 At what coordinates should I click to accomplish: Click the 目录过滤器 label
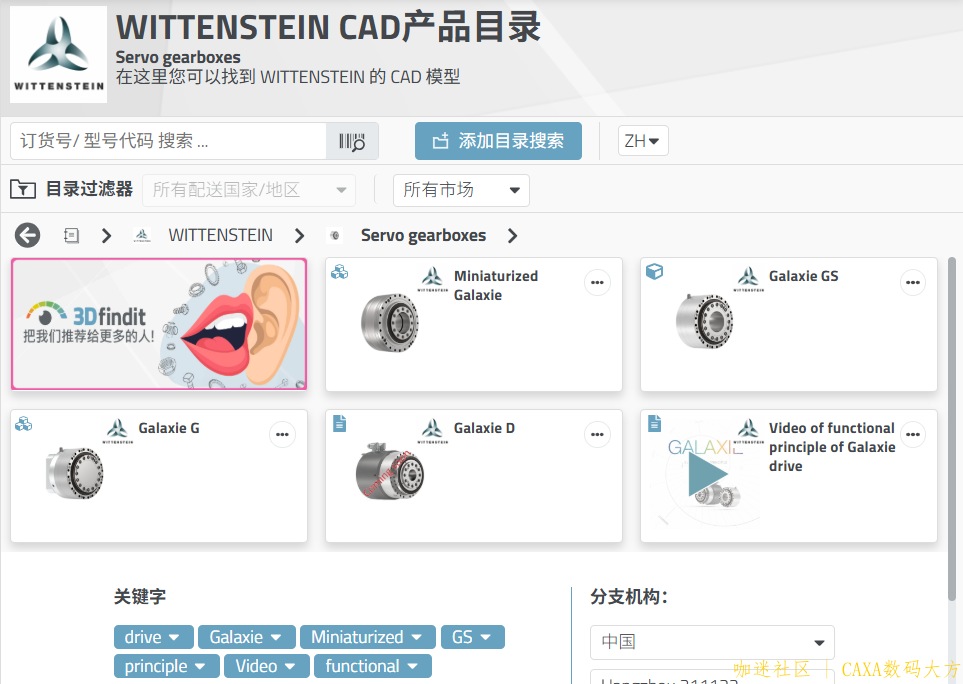point(90,189)
